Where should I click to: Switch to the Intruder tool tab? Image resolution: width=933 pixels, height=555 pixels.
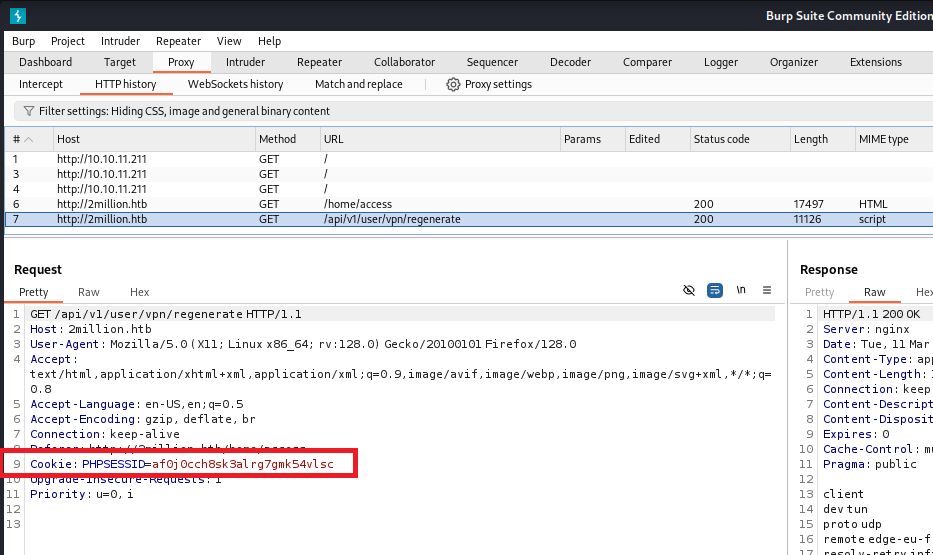click(245, 62)
